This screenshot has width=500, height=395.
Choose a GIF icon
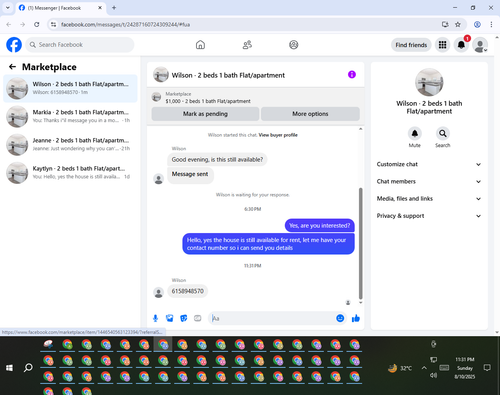tap(198, 318)
